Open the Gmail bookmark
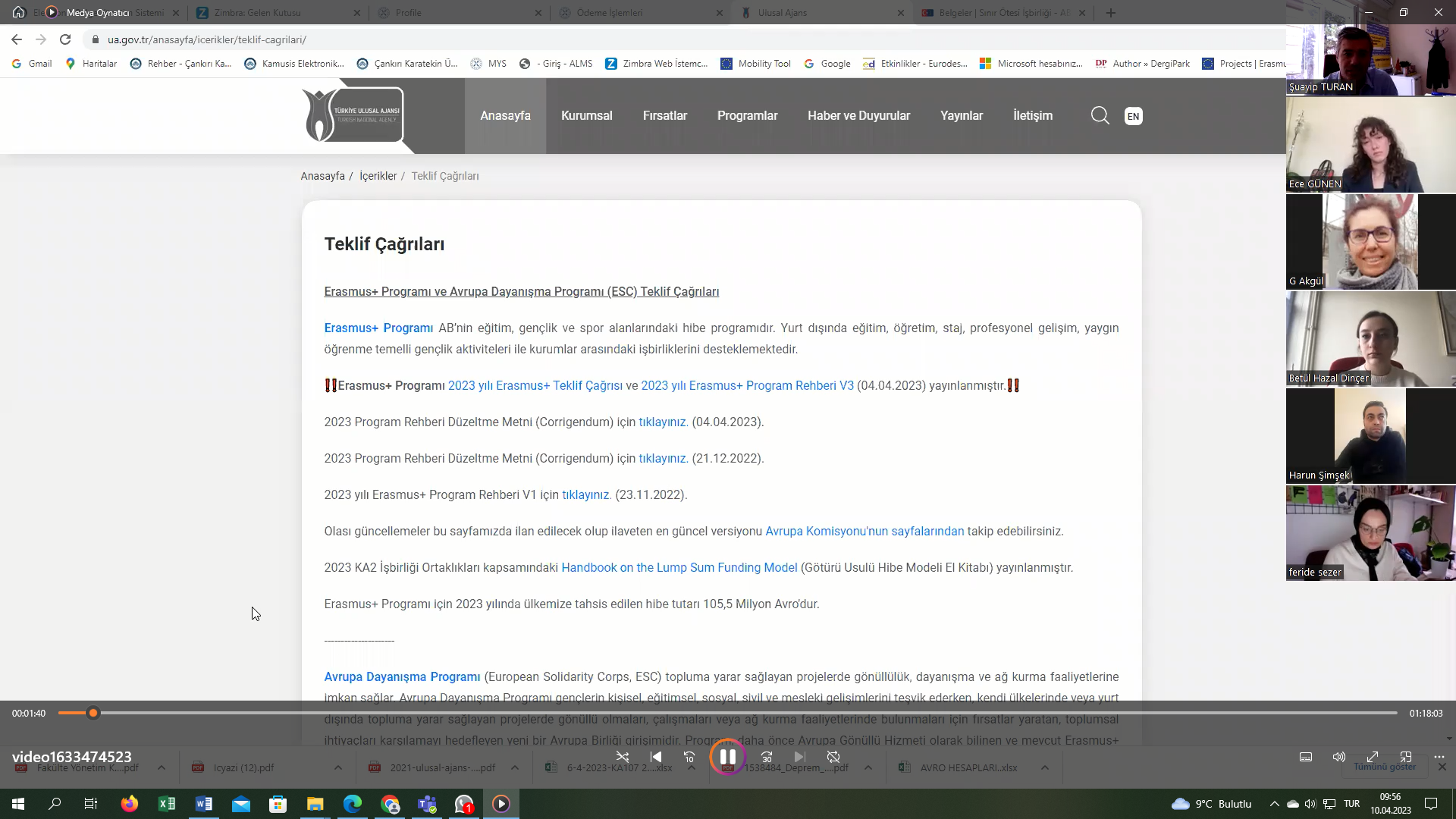This screenshot has height=819, width=1456. [32, 64]
